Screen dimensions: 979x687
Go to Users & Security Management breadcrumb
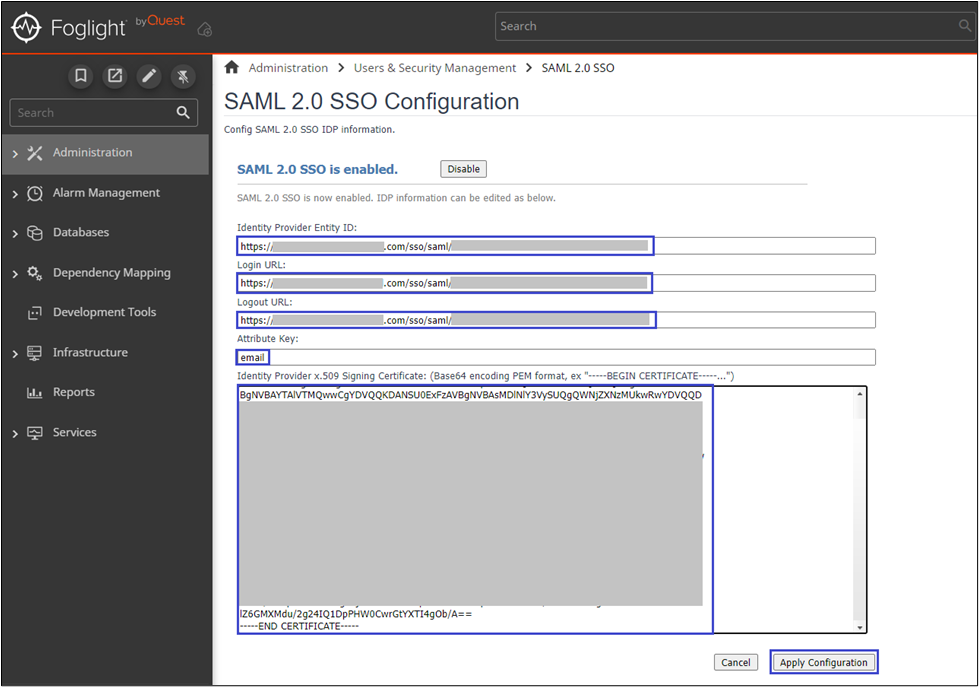(434, 68)
